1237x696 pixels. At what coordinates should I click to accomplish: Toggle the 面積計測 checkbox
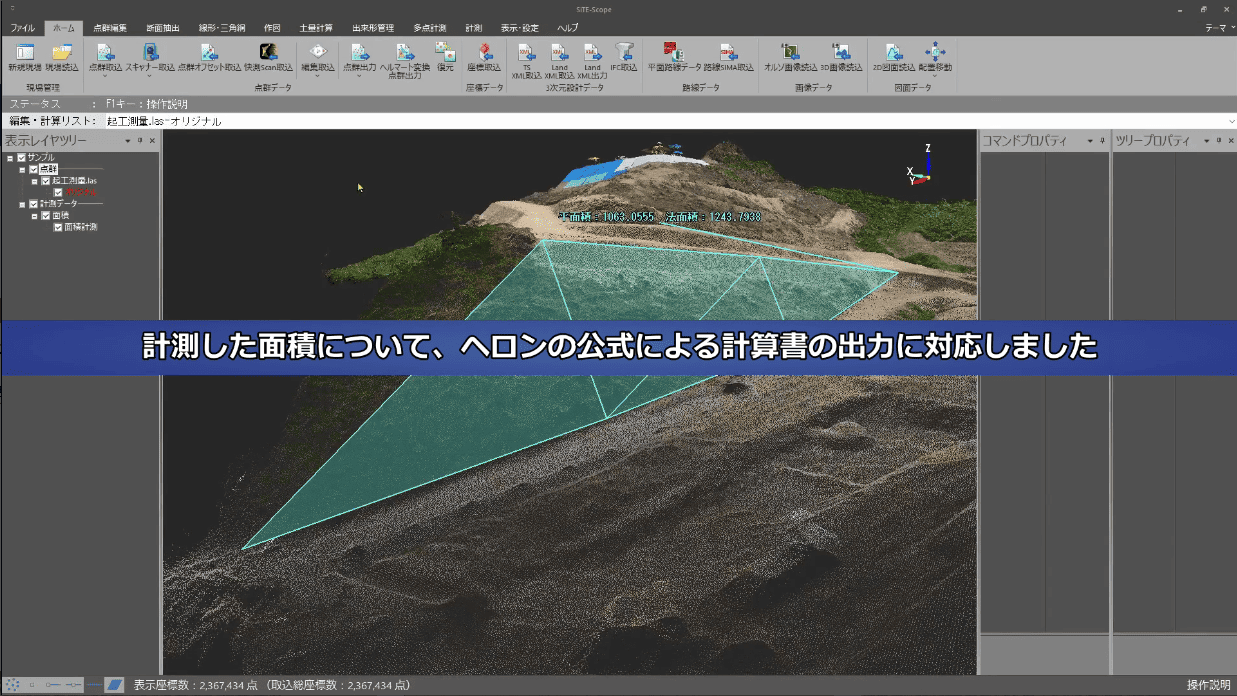coord(58,227)
